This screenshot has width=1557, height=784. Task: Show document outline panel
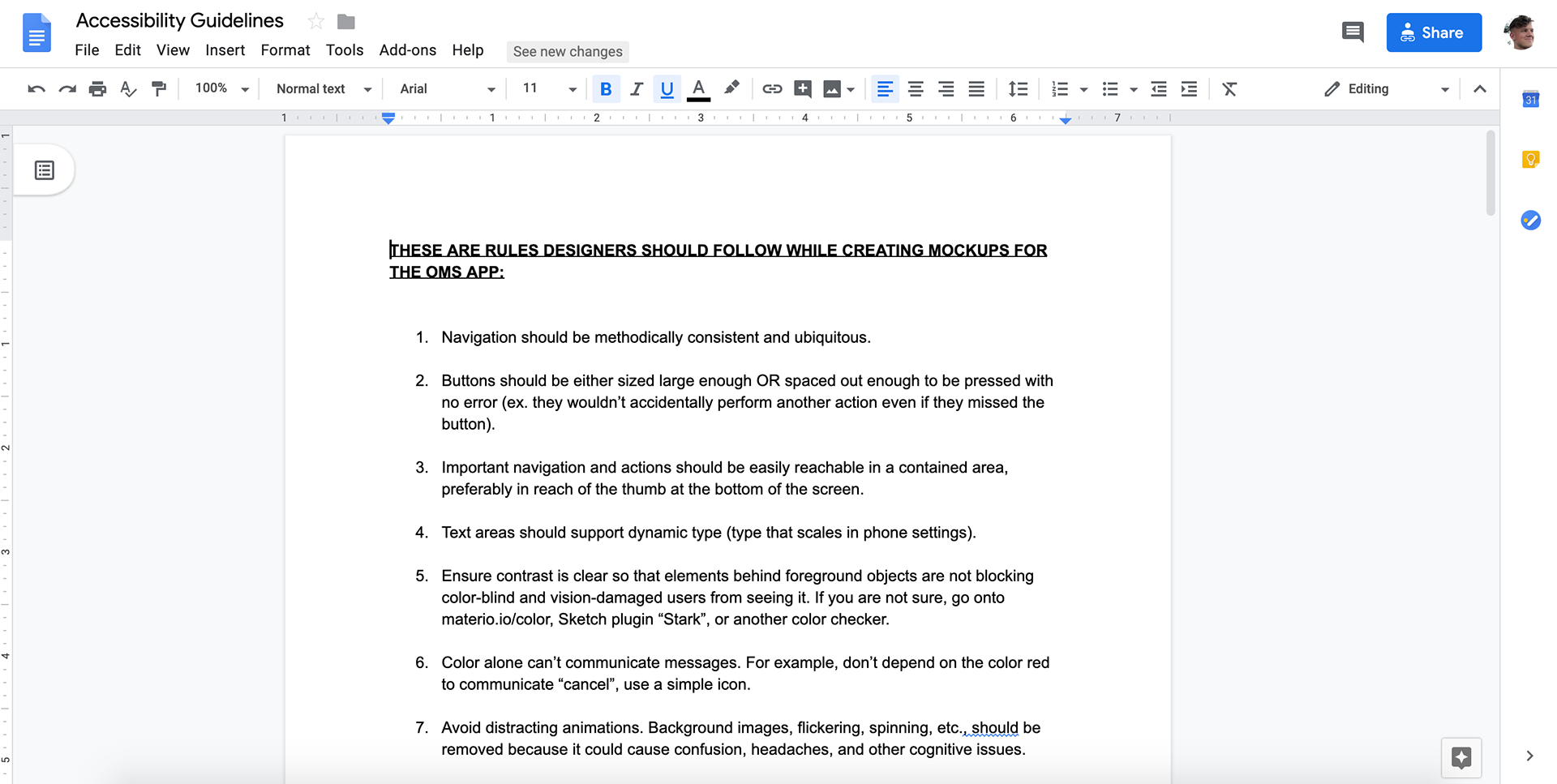[x=45, y=170]
